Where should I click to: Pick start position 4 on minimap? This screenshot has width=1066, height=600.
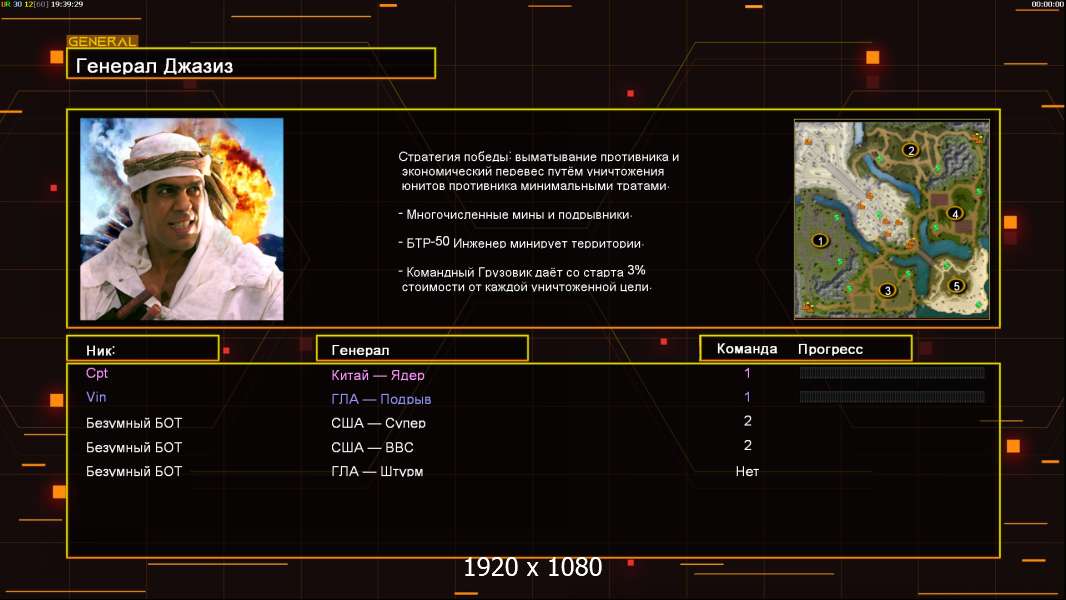tap(955, 214)
